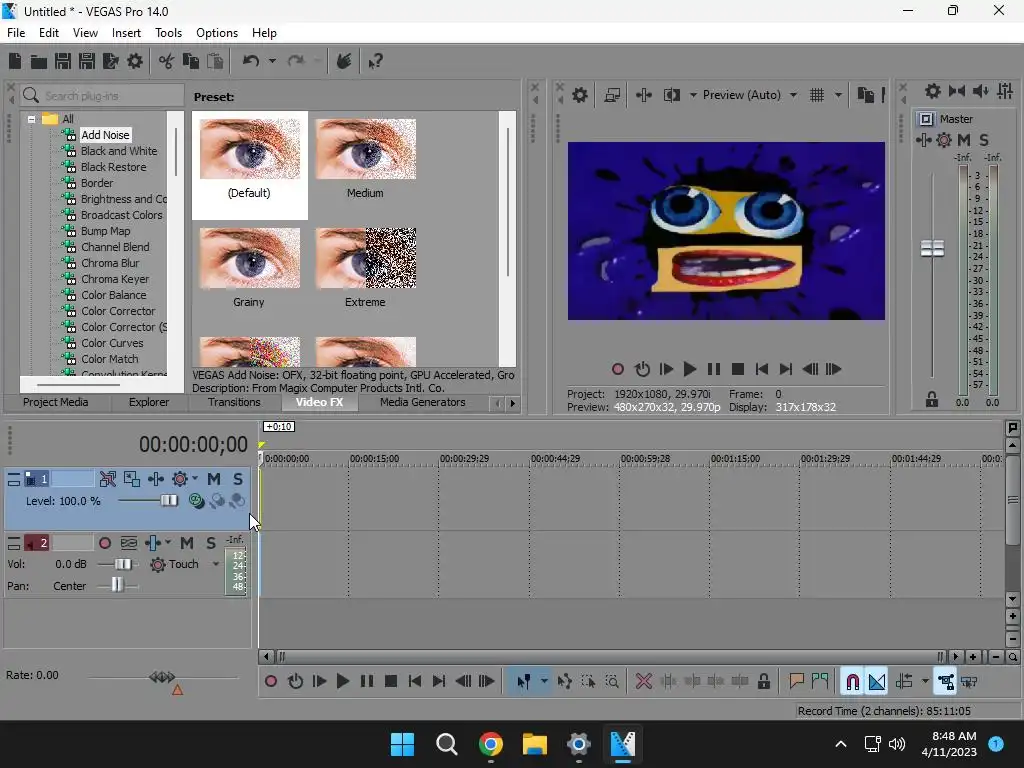Arm audio track 2 for record
This screenshot has width=1024, height=768.
click(104, 543)
